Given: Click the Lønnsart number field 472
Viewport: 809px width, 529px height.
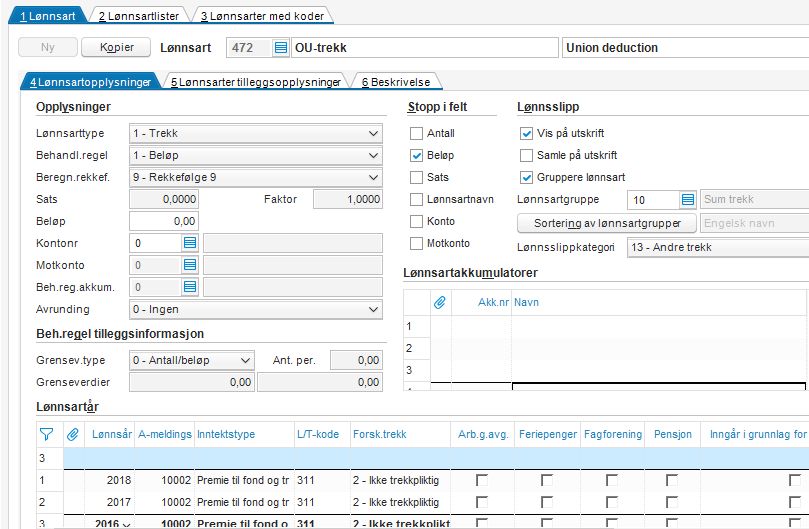Looking at the screenshot, I should point(250,47).
